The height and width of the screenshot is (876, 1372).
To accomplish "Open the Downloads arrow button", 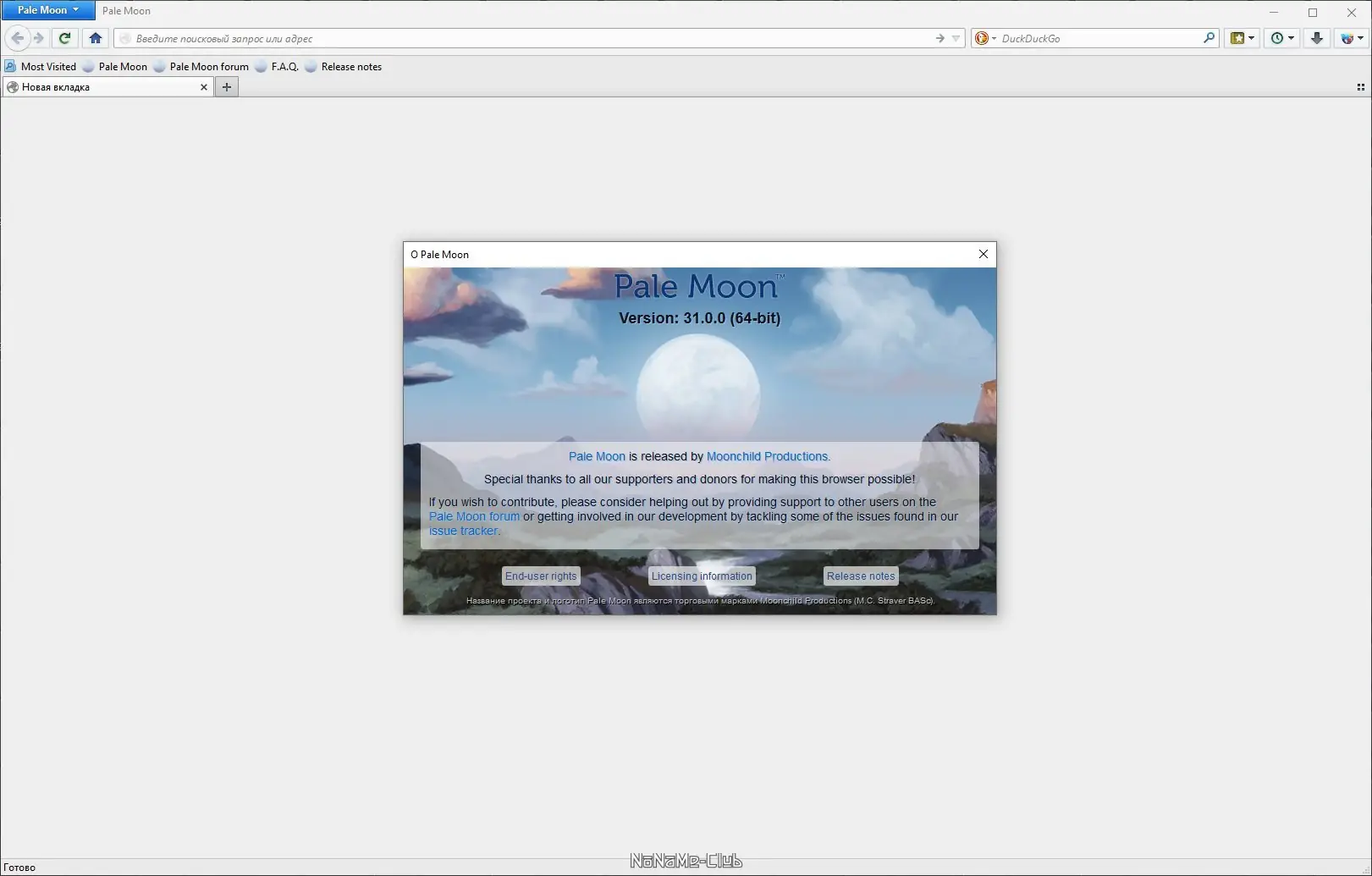I will [x=1317, y=38].
